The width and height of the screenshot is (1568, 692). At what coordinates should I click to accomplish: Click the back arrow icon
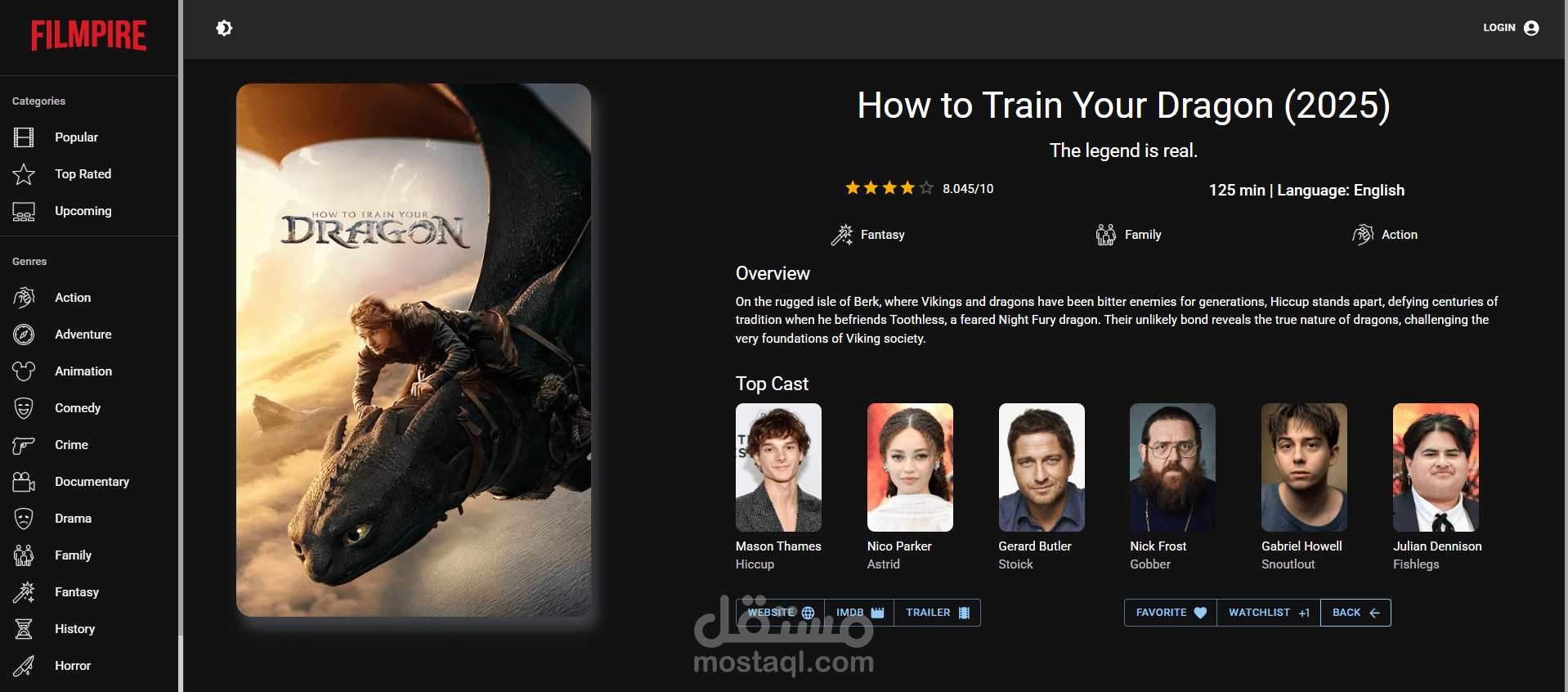pyautogui.click(x=1374, y=613)
